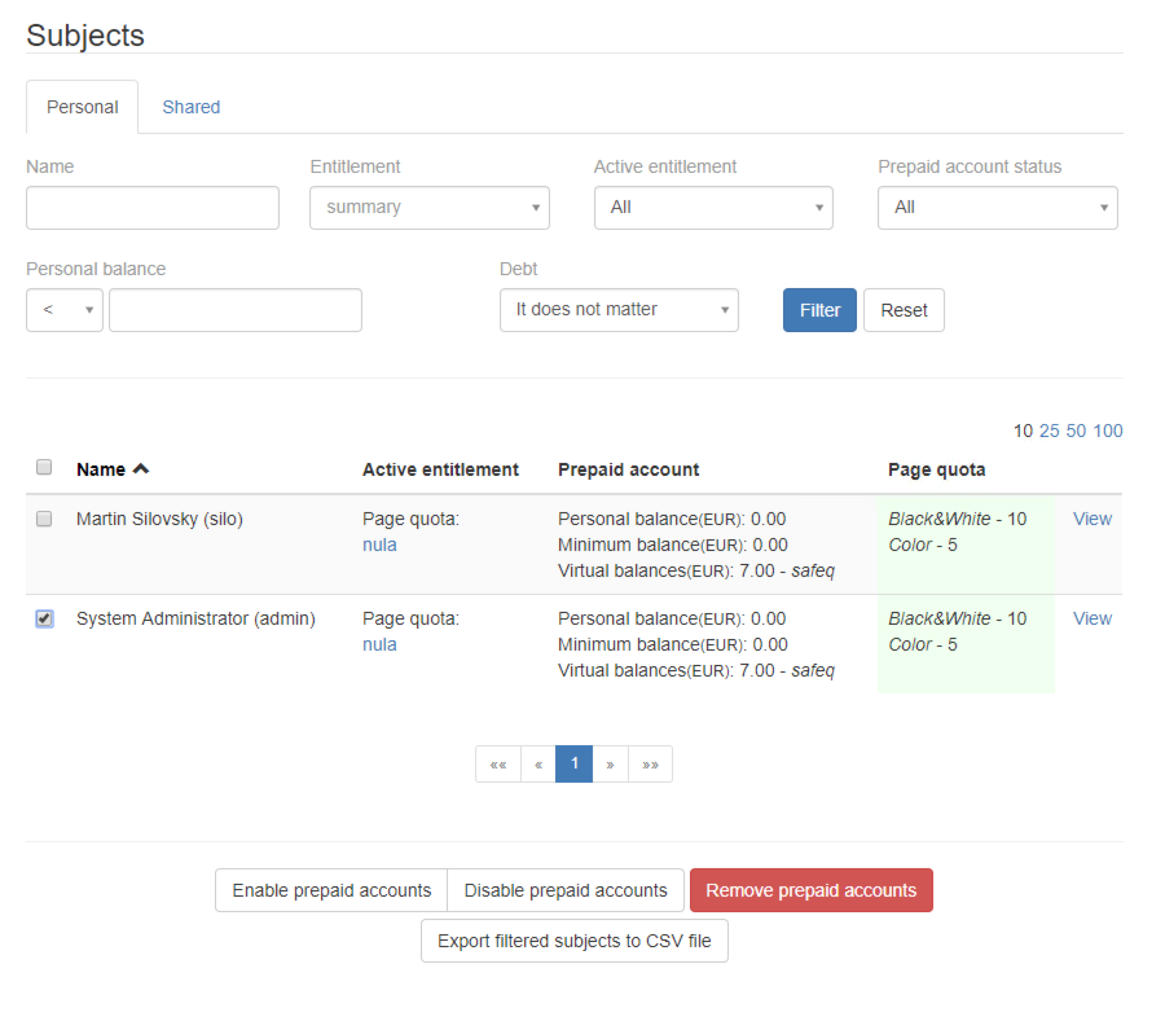Uncheck the System Administrator row checkbox
Screen dimensions: 1176x1032
click(44, 618)
